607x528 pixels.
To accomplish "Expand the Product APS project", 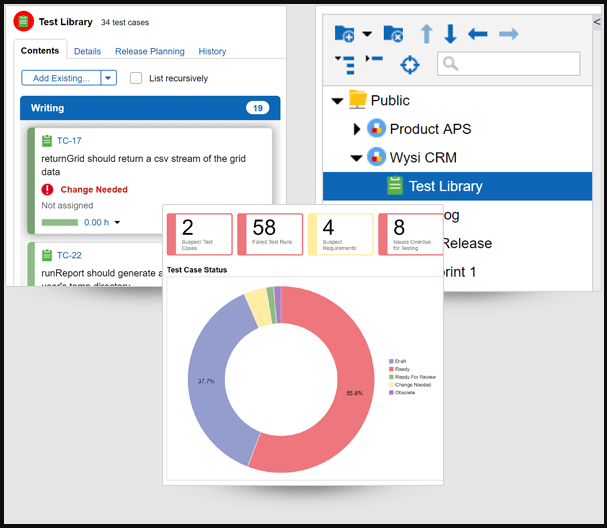I will pos(357,129).
